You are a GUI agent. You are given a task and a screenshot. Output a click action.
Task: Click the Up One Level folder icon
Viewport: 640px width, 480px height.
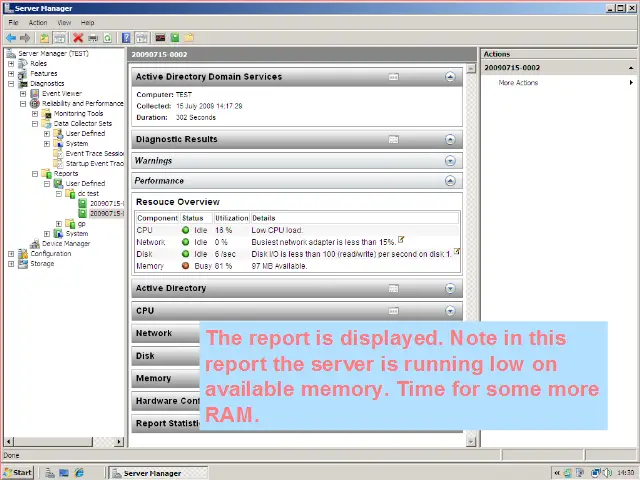[44, 38]
